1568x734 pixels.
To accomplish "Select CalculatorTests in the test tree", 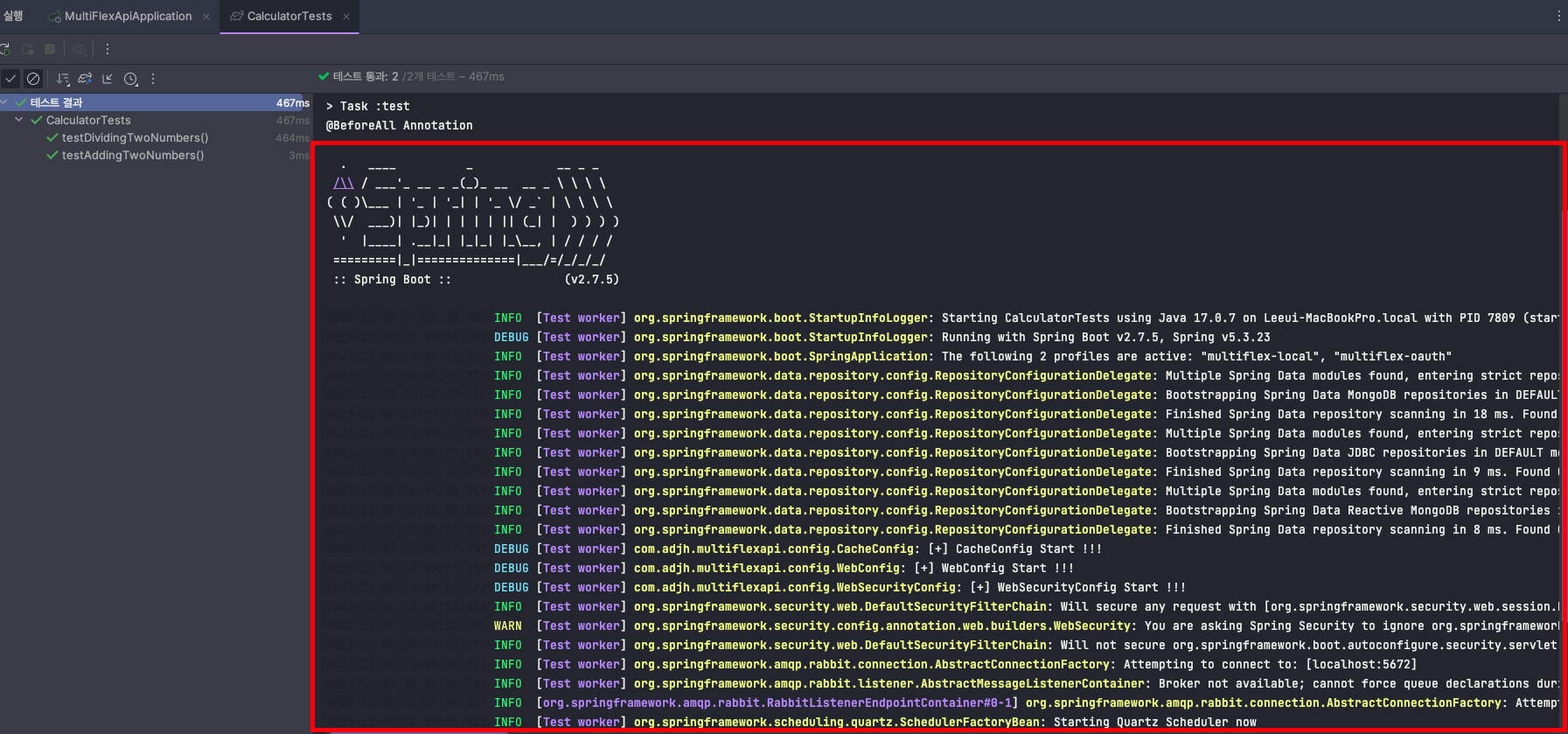I will pyautogui.click(x=88, y=120).
